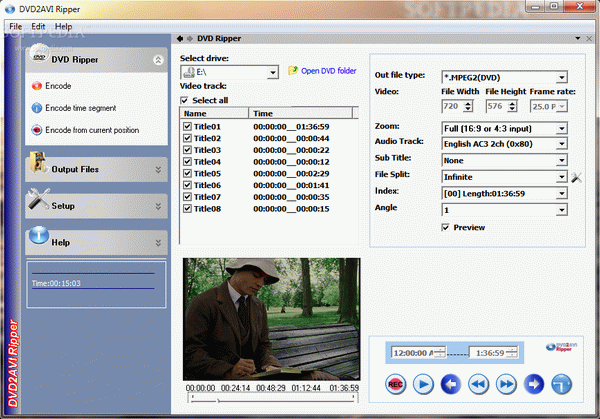Collapse the DVD Ripper sidebar section
This screenshot has width=600, height=419.
(158, 60)
